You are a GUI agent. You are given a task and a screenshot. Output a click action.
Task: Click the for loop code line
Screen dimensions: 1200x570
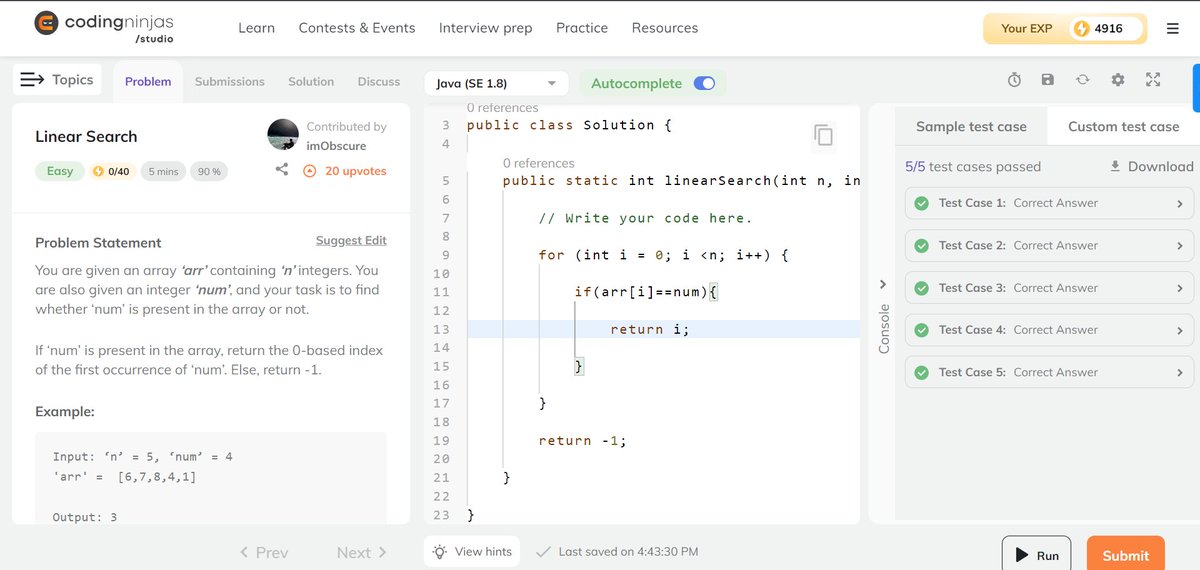(x=664, y=255)
